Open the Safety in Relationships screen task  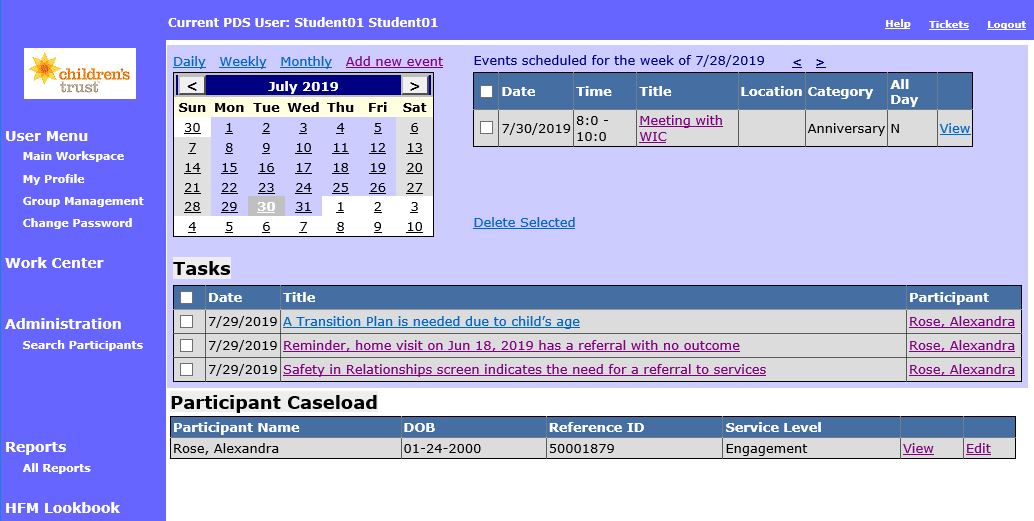tap(524, 369)
